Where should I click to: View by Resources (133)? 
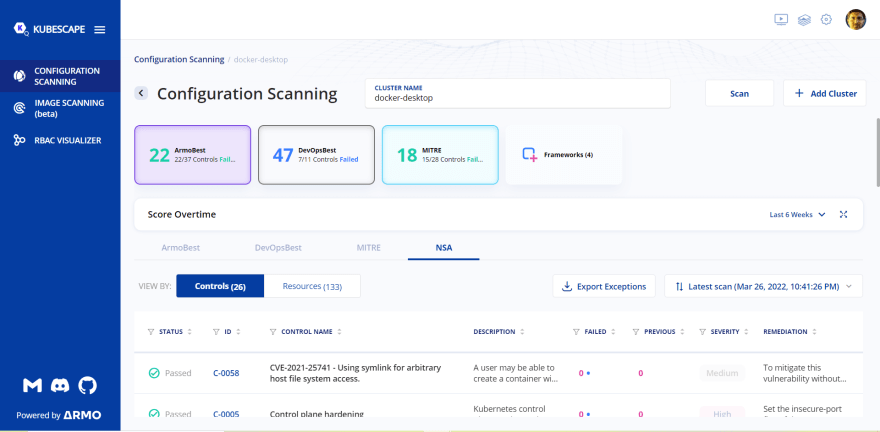coord(312,286)
